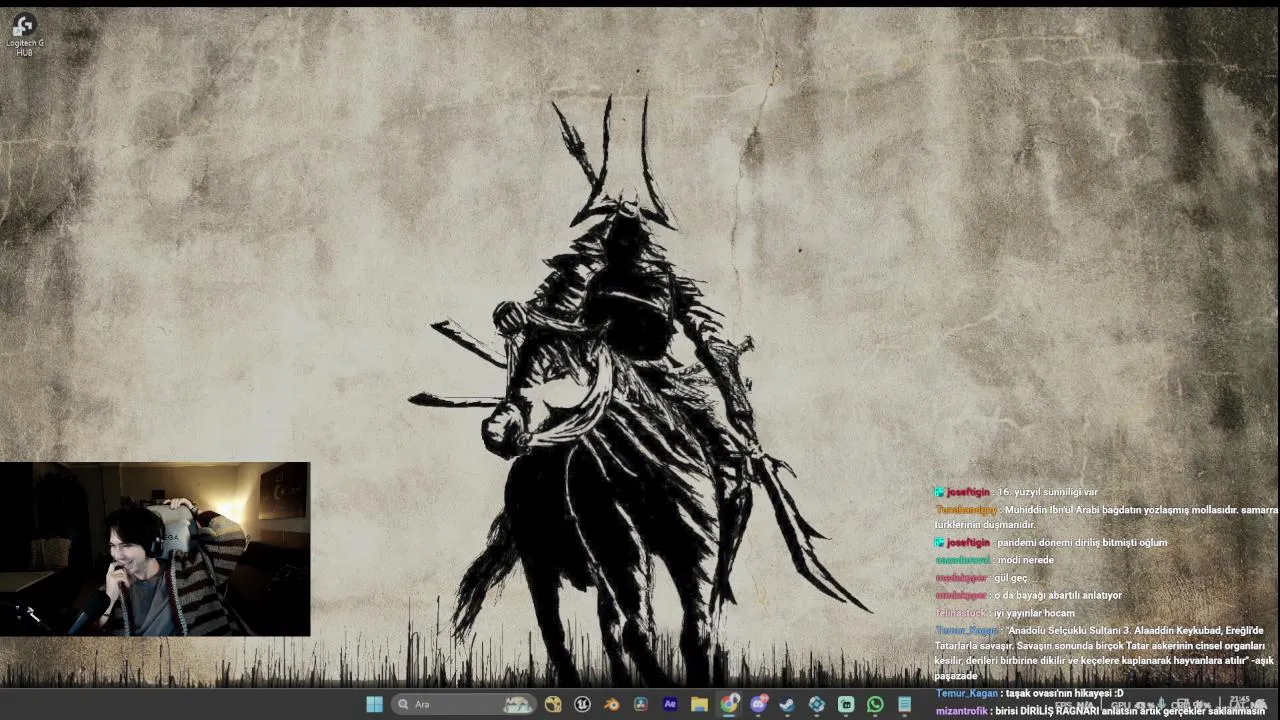The width and height of the screenshot is (1280, 720).
Task: Open Adobe After Effects from the taskbar
Action: pos(670,704)
